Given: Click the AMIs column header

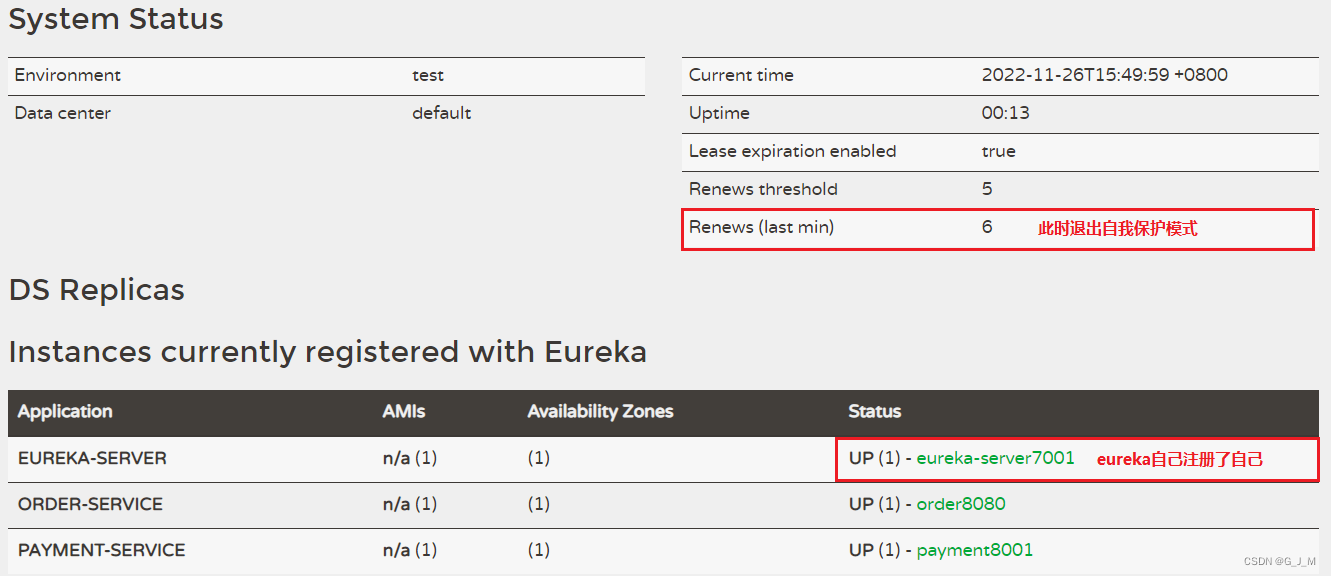Looking at the screenshot, I should pyautogui.click(x=404, y=411).
